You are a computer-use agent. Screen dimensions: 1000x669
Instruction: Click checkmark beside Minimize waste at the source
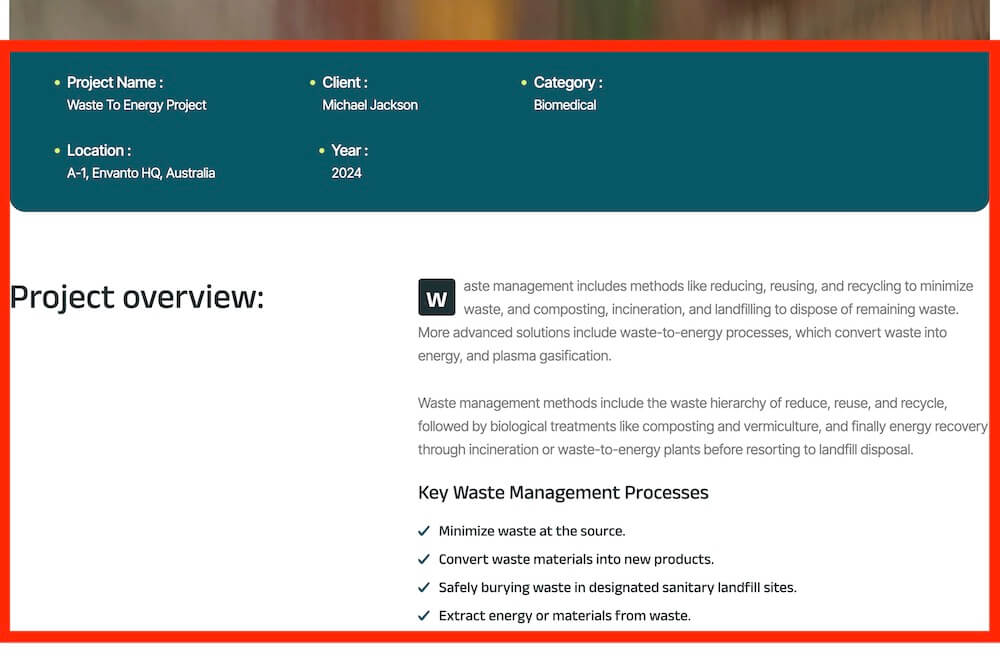tap(423, 531)
